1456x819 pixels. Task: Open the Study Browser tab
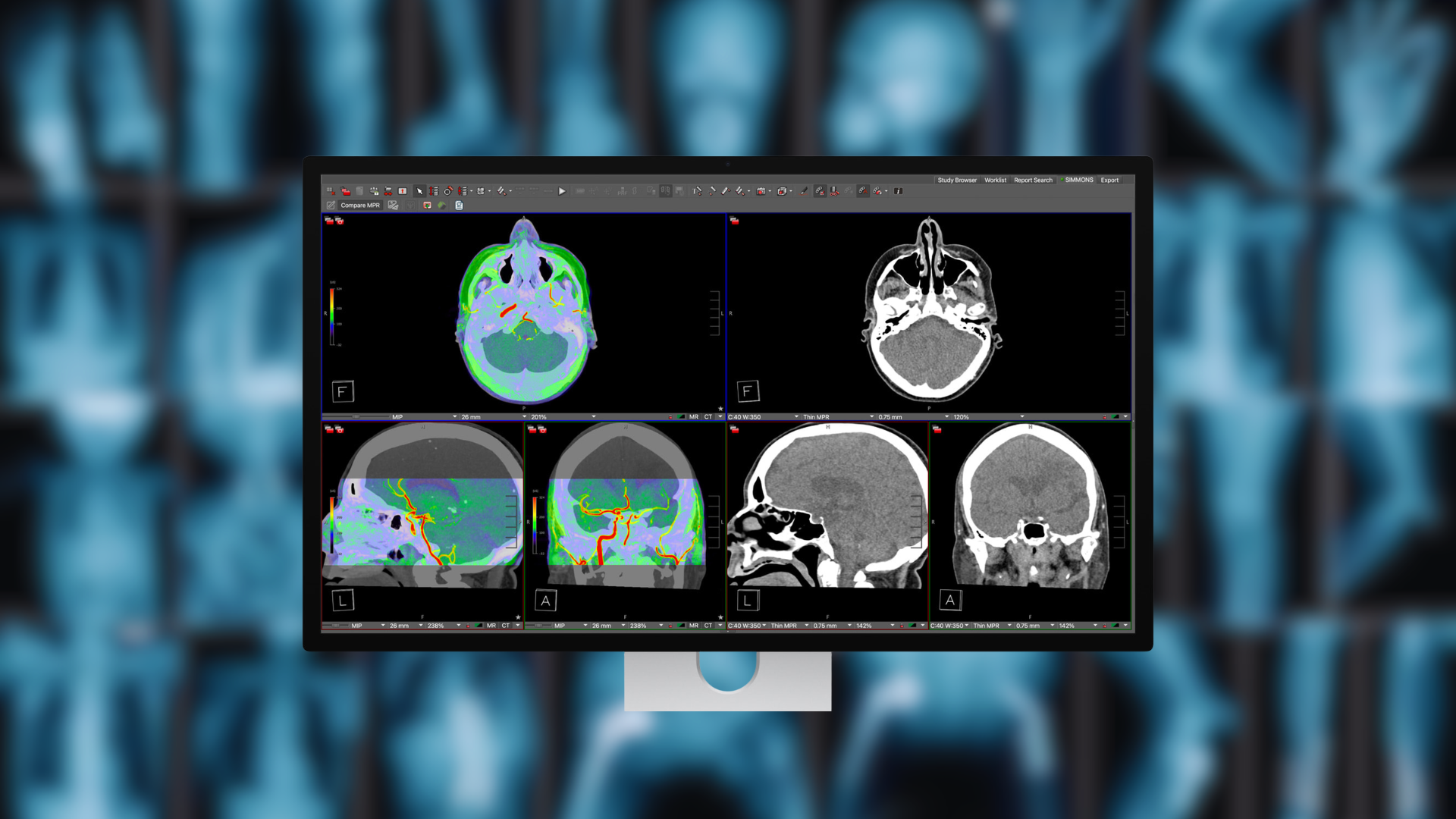pyautogui.click(x=957, y=180)
